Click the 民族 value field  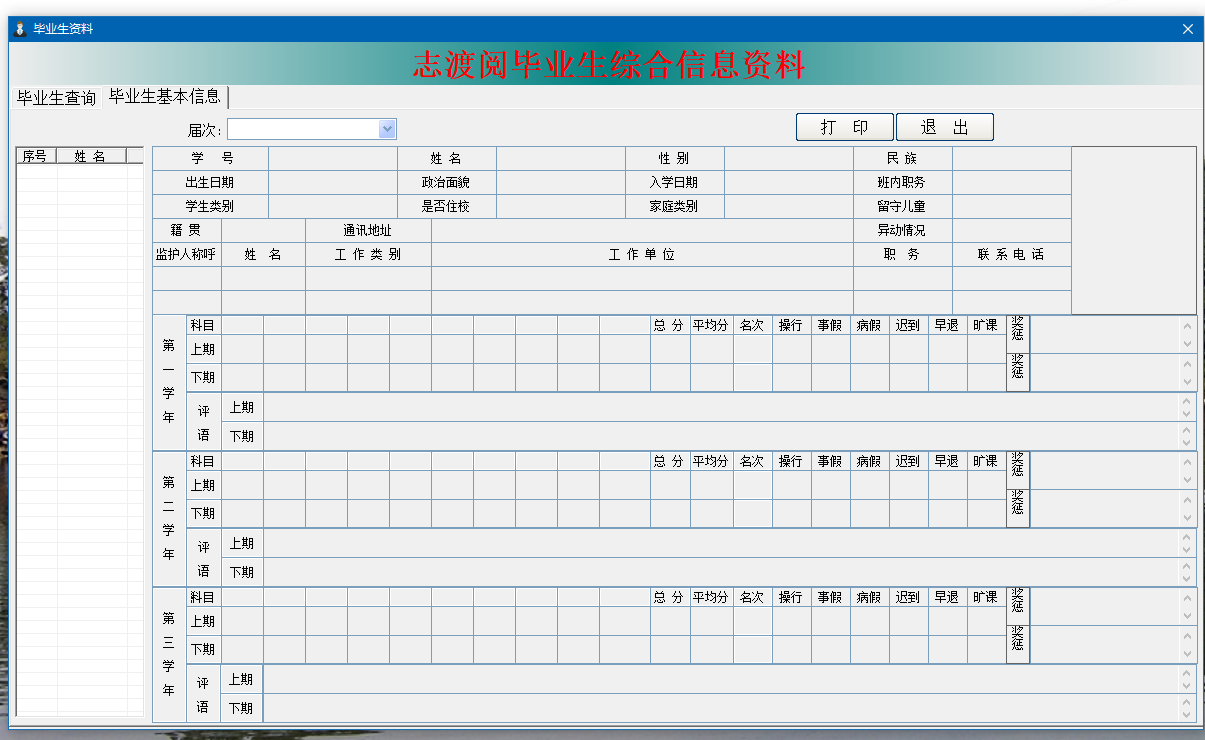[x=1011, y=158]
